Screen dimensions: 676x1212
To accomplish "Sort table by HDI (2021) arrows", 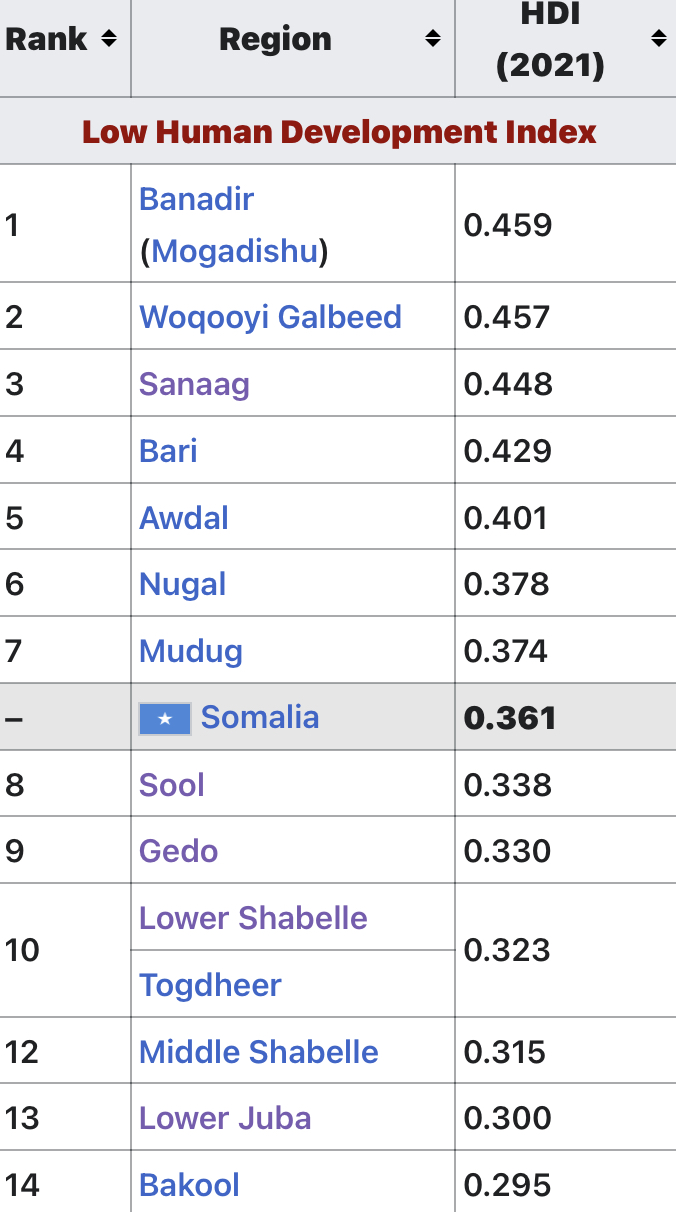I will (x=658, y=39).
